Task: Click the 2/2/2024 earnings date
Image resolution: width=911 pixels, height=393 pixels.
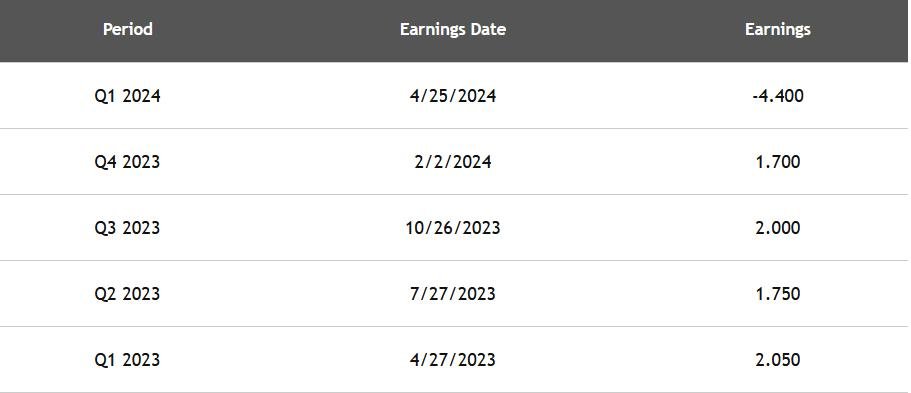Action: coord(453,162)
